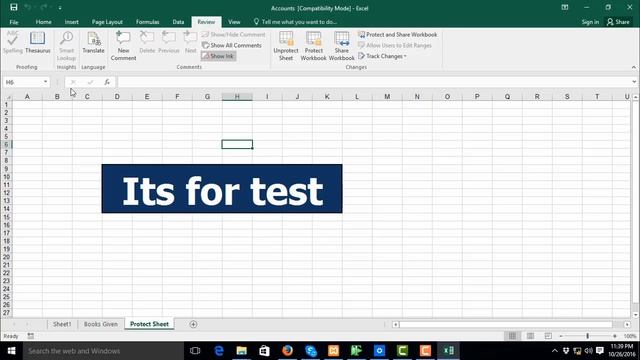This screenshot has height=360, width=640.
Task: Open the Action Center notifications icon
Action: (x=600, y=351)
